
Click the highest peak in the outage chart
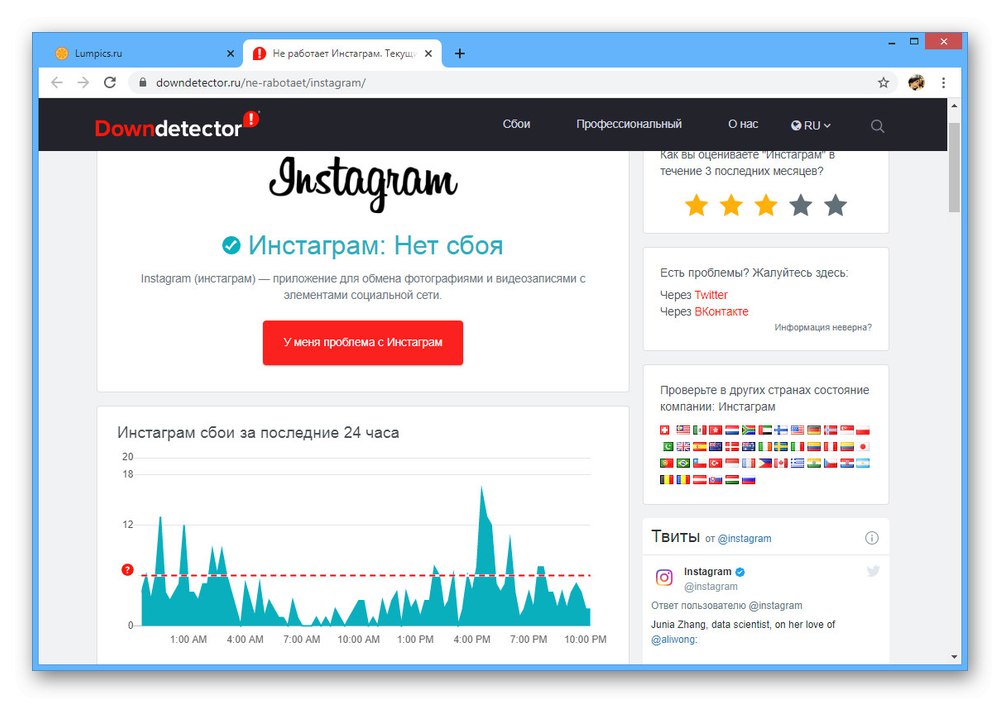pyautogui.click(x=482, y=489)
